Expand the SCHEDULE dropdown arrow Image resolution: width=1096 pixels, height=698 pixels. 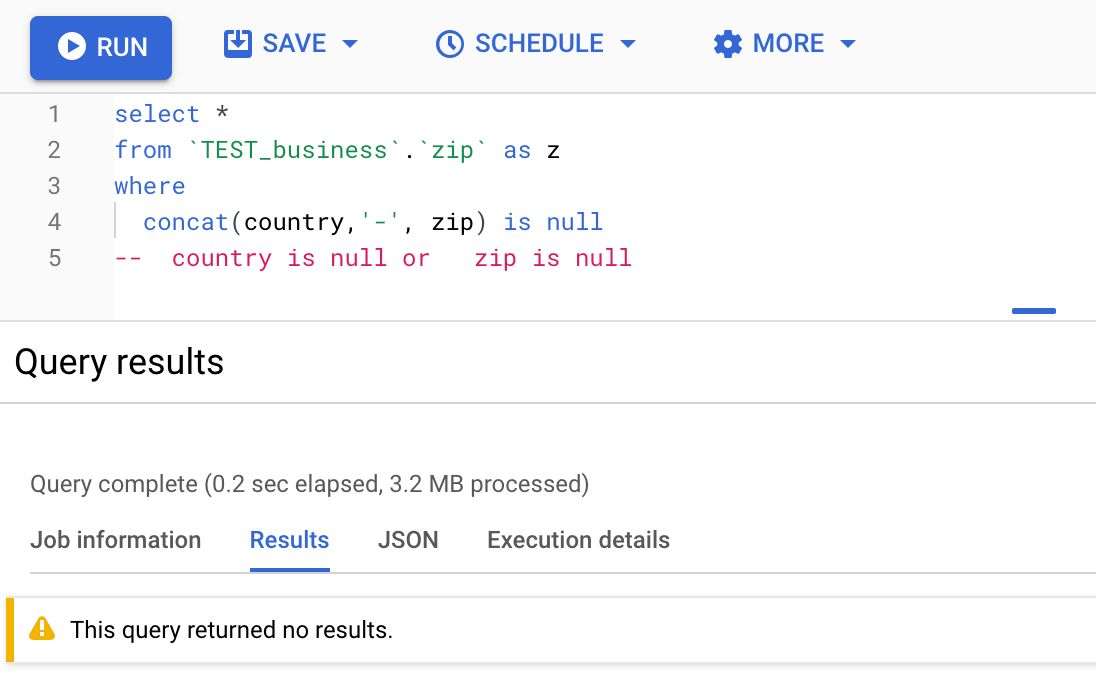click(628, 44)
